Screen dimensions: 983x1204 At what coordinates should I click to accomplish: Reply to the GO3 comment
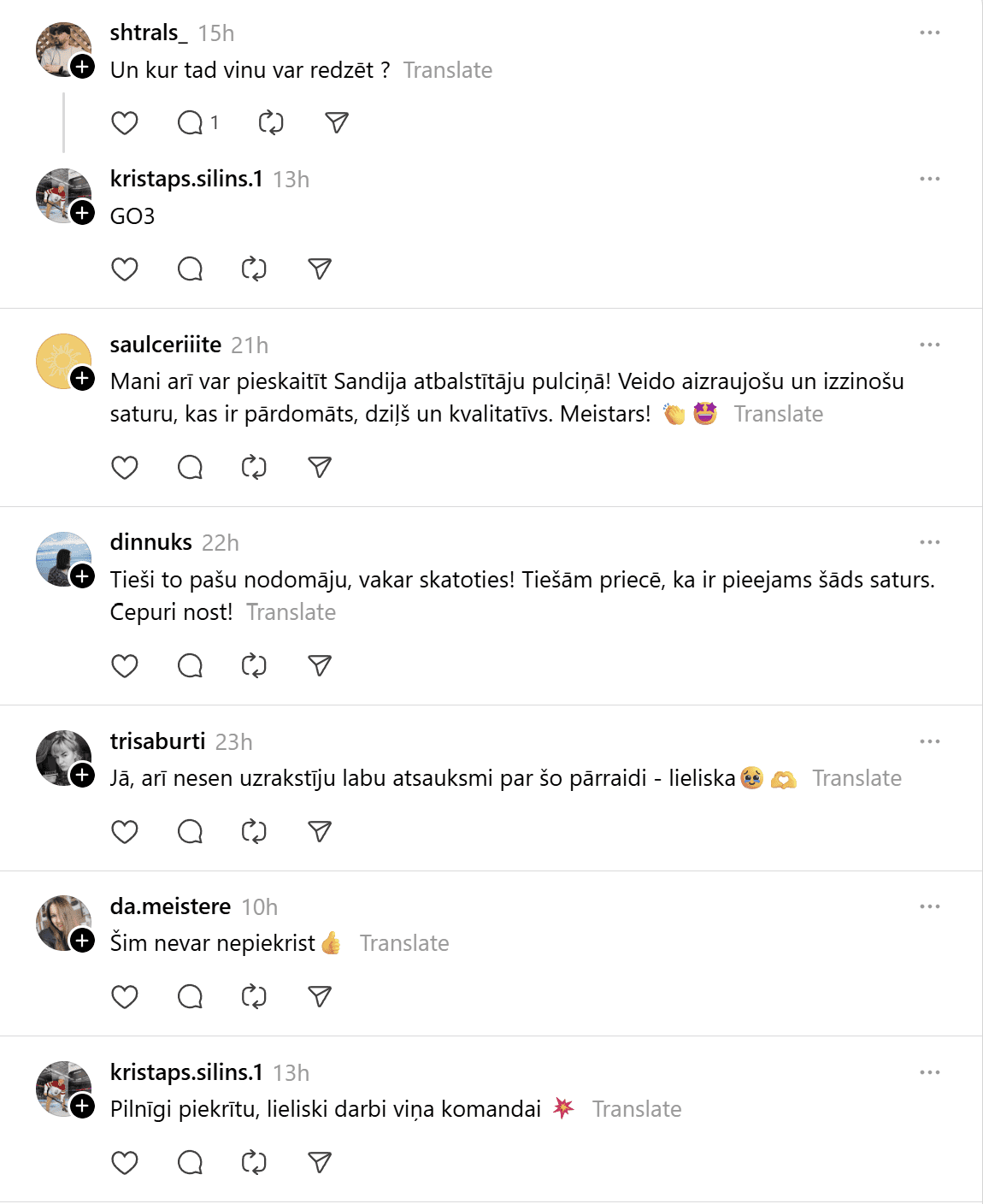(x=190, y=269)
